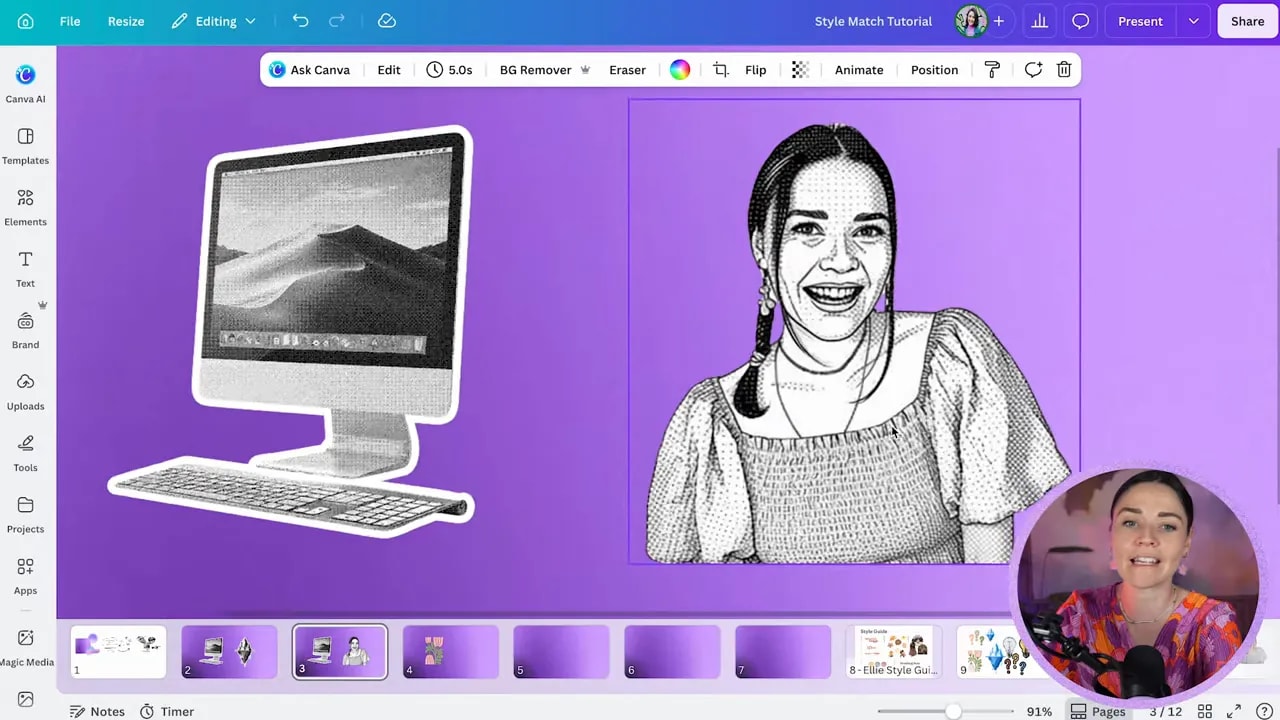Viewport: 1280px width, 720px height.
Task: Open the Apps panel
Action: 25,576
